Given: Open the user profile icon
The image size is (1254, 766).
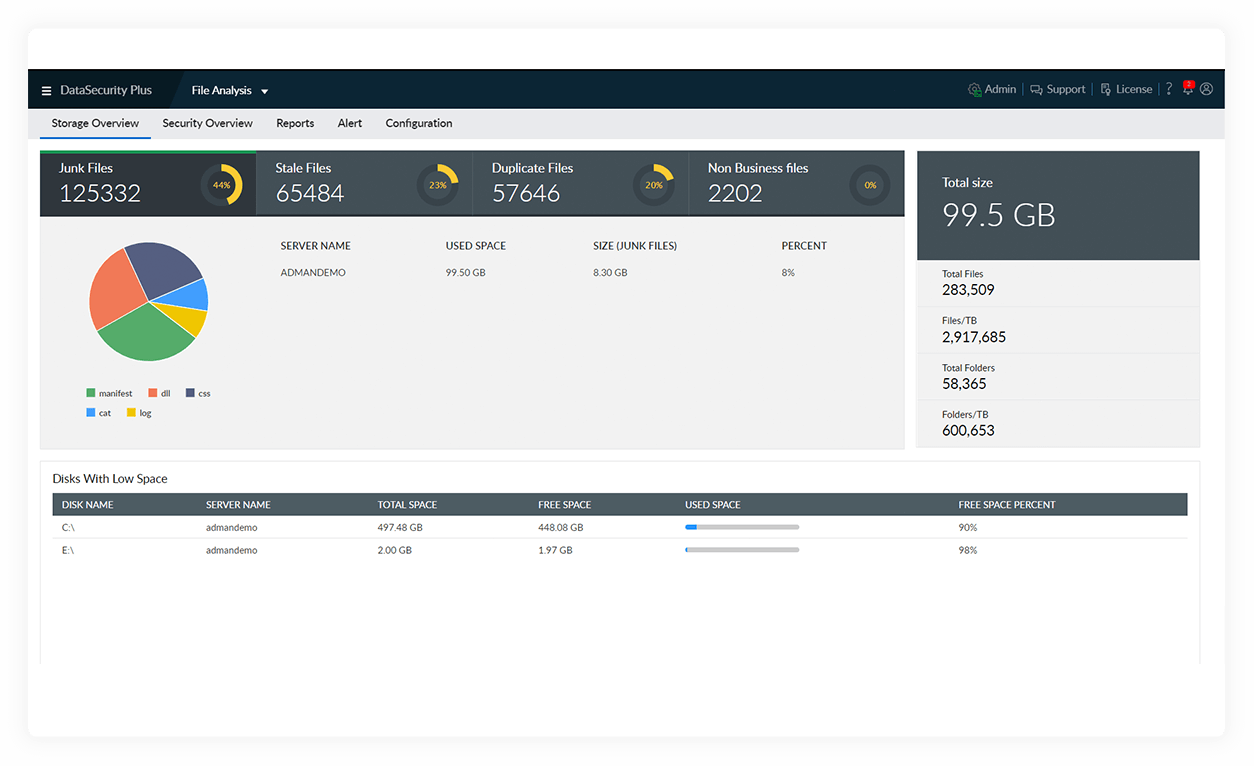Looking at the screenshot, I should 1206,89.
